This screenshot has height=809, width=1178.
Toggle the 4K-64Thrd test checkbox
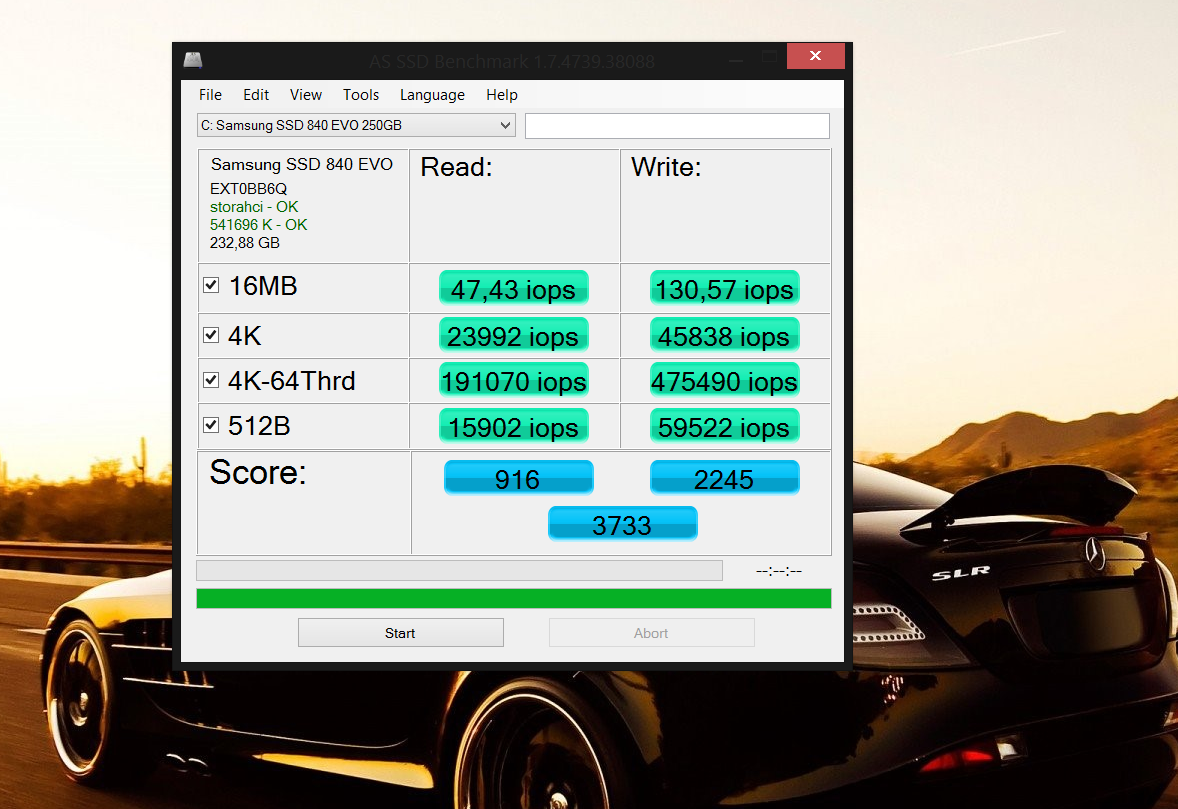pos(211,380)
